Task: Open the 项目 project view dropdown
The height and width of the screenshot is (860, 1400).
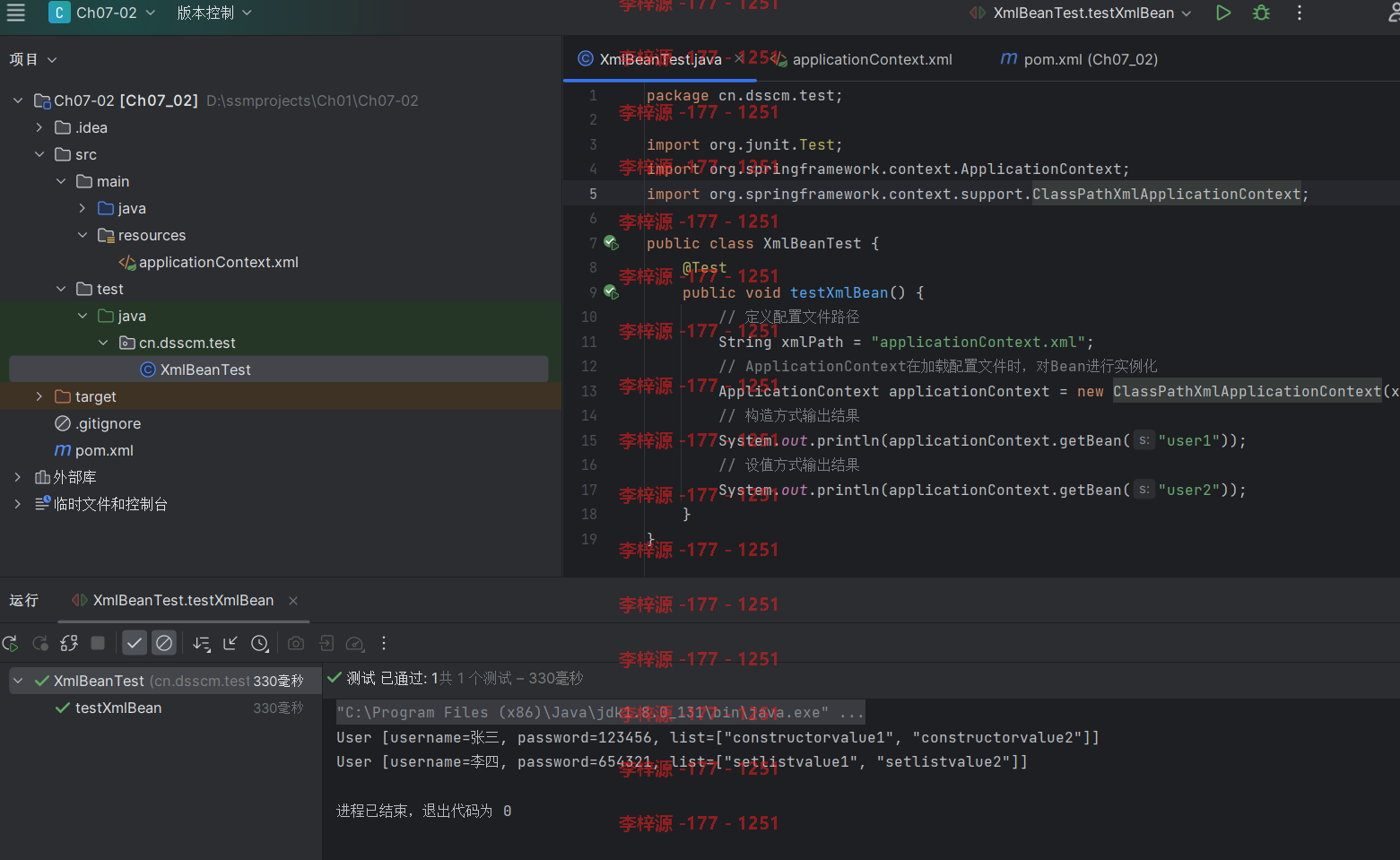Action: [33, 59]
